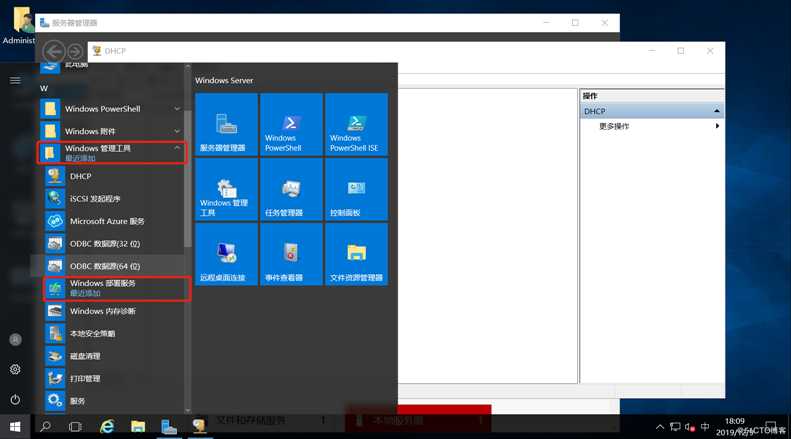The image size is (791, 439).
Task: Click the Windows Start button
Action: 15,427
